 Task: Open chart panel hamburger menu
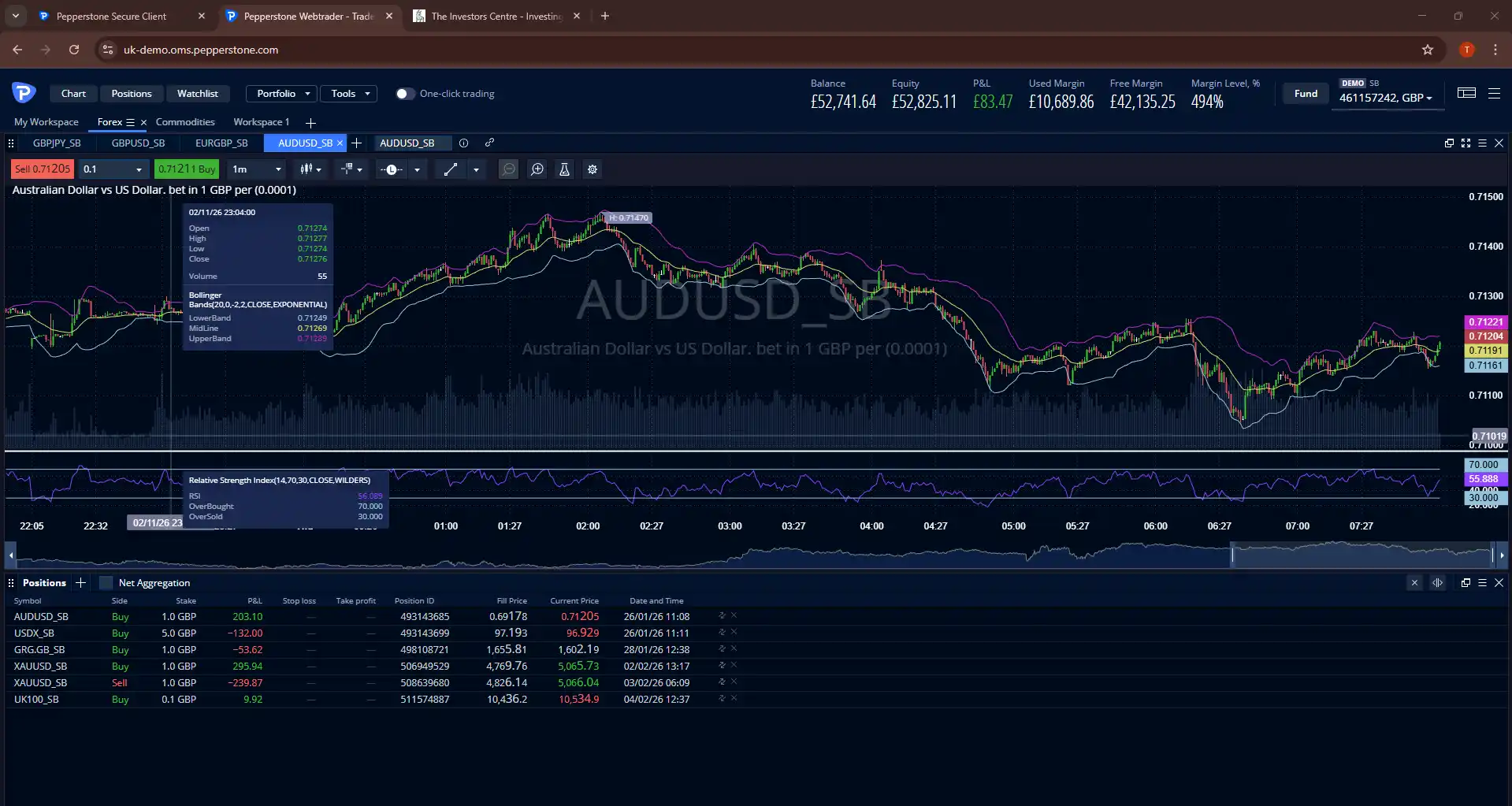pyautogui.click(x=1482, y=143)
